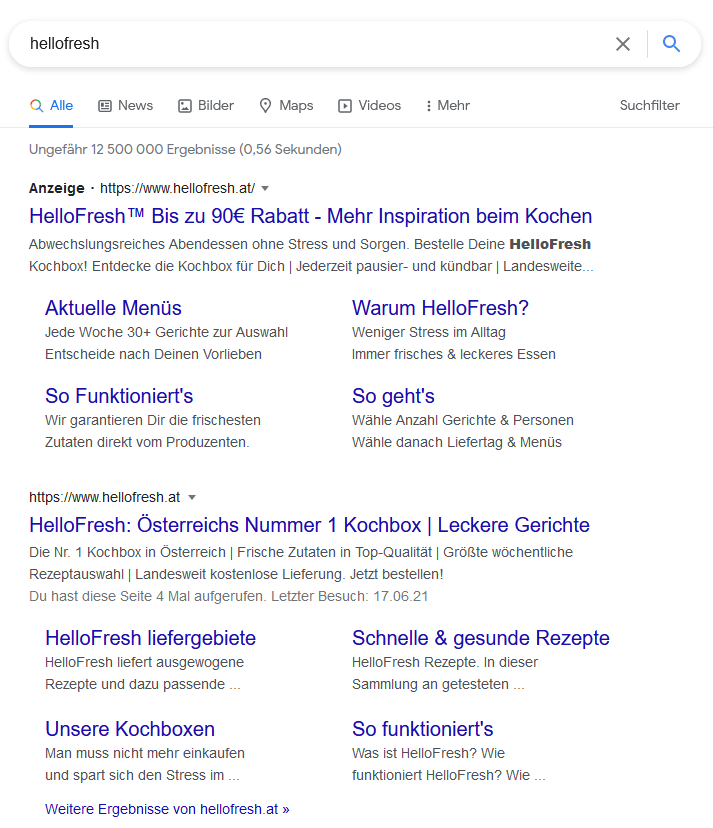713x828 pixels.
Task: Switch to the Maps tab
Action: [286, 106]
